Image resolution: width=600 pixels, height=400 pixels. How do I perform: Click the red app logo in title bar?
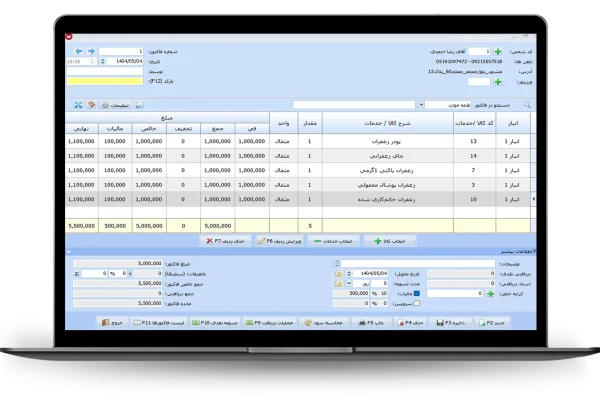[69, 37]
